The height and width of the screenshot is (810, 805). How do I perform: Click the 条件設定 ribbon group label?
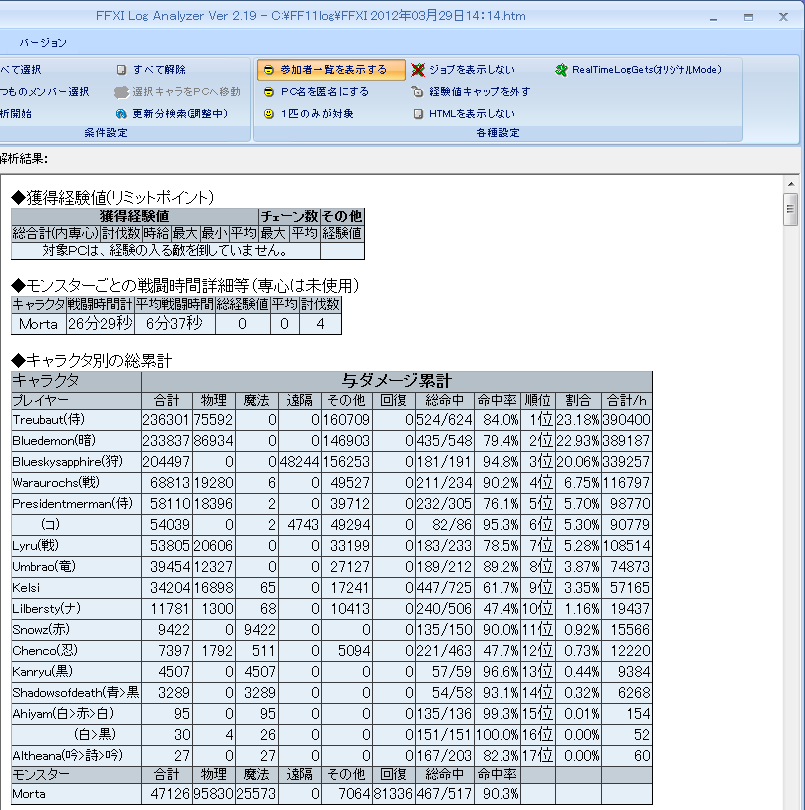pos(105,133)
